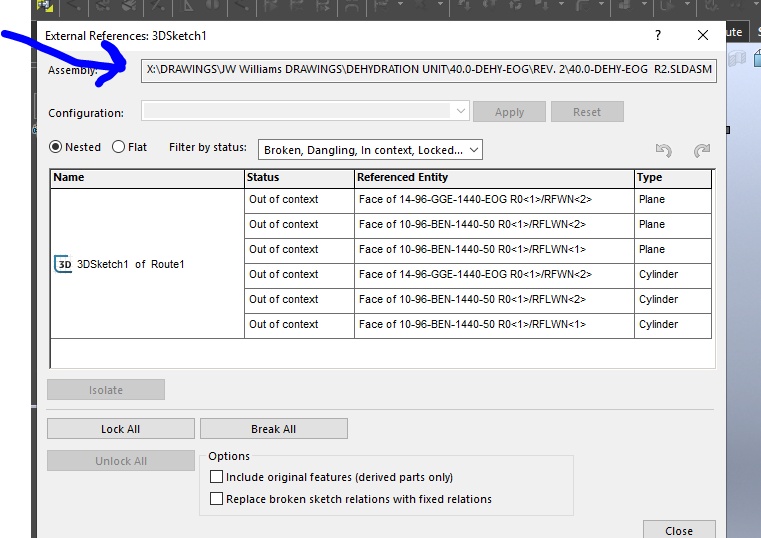761x538 pixels.
Task: Select the Nested radio button
Action: coord(55,147)
